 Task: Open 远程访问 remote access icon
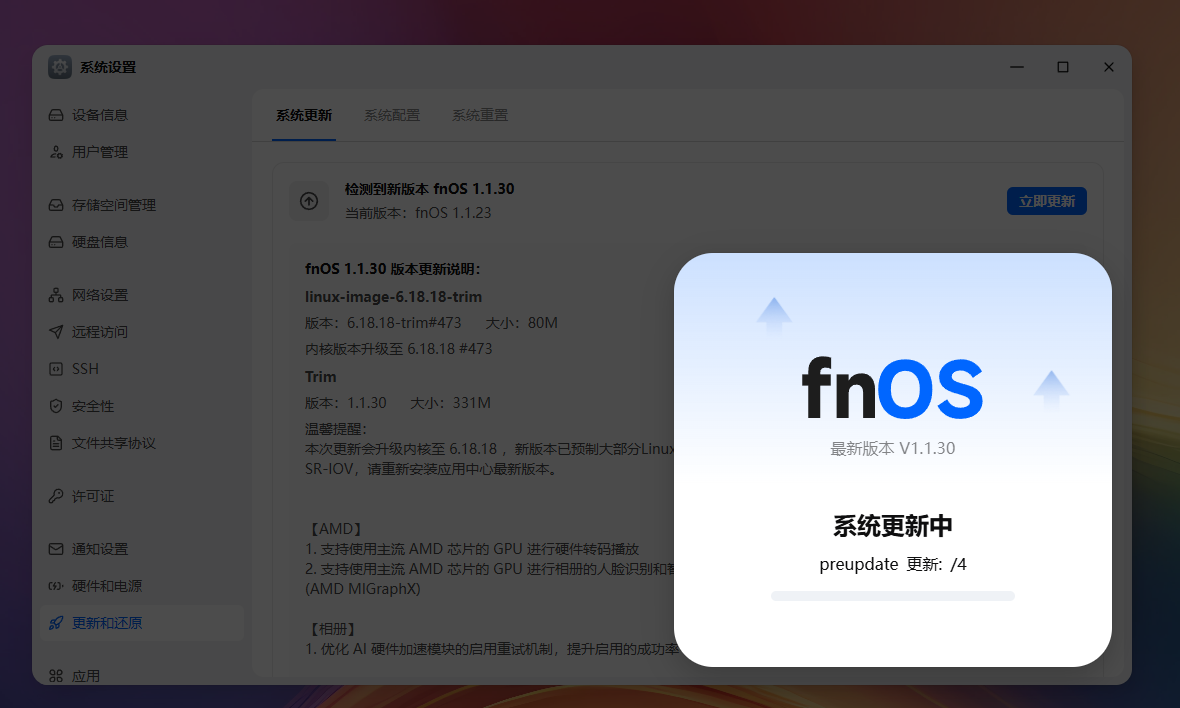point(55,331)
